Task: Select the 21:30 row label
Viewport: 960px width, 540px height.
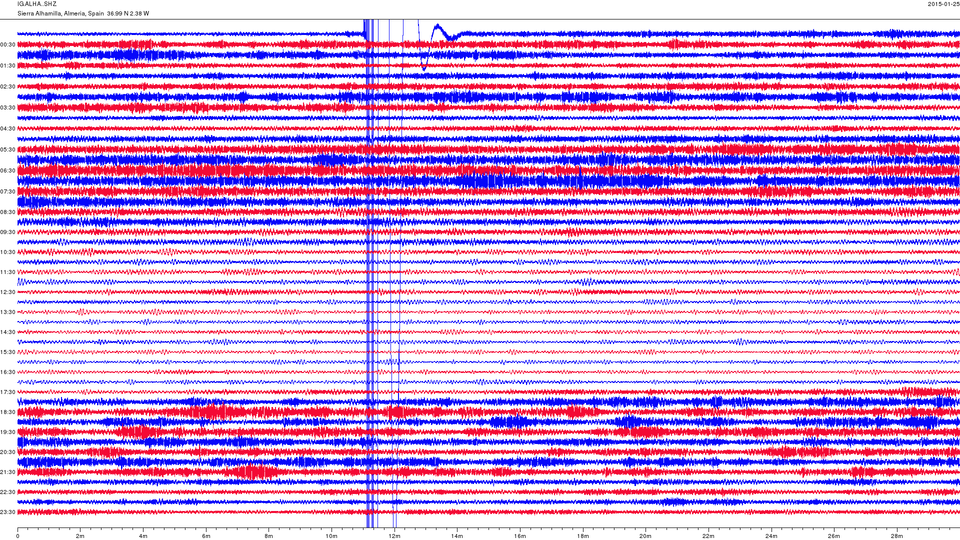Action: 8,473
